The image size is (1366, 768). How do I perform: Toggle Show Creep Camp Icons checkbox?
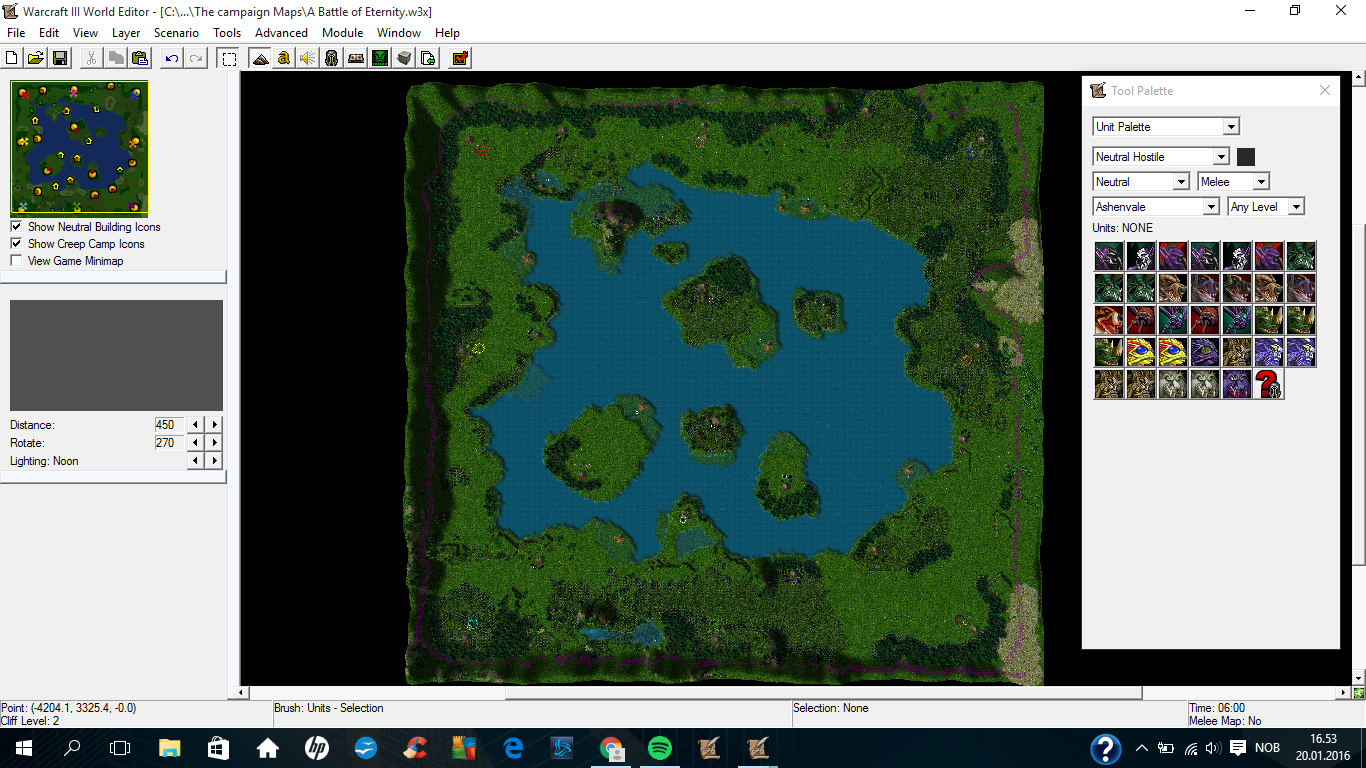point(16,244)
